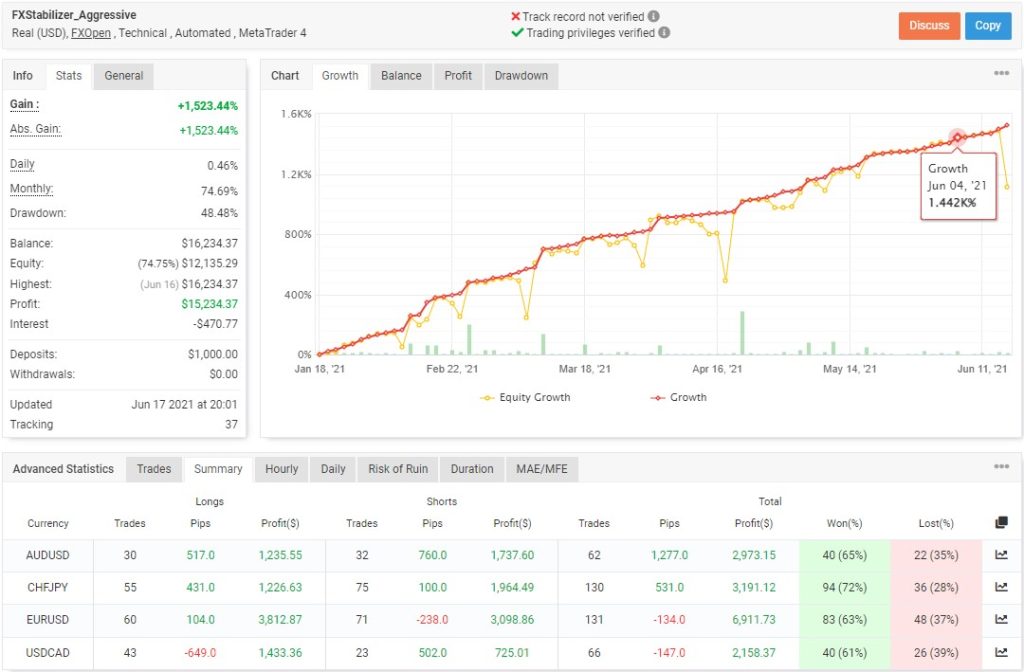
Task: Open the FXOpen broker link
Action: coord(91,33)
